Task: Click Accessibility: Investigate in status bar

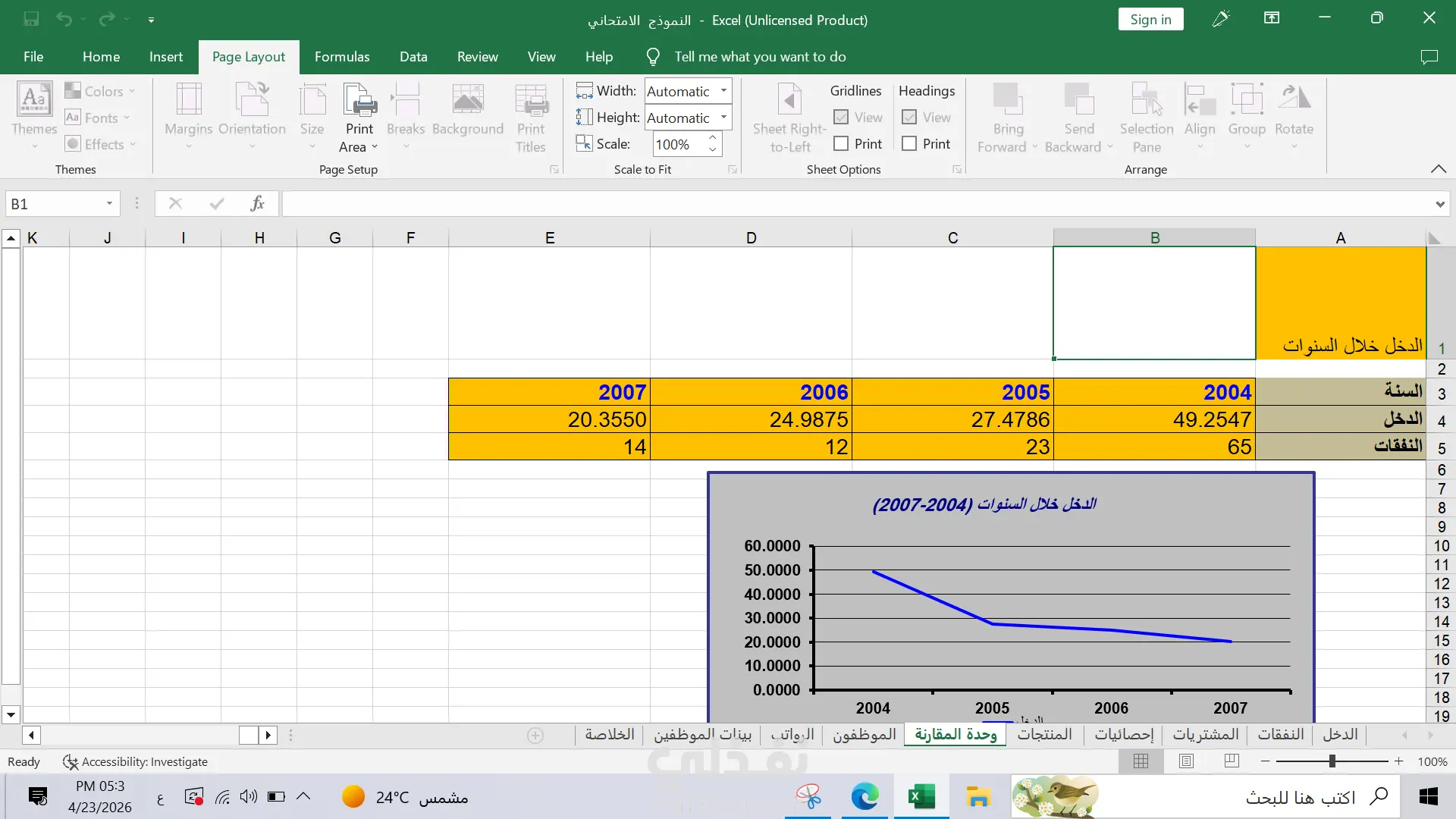Action: click(135, 761)
